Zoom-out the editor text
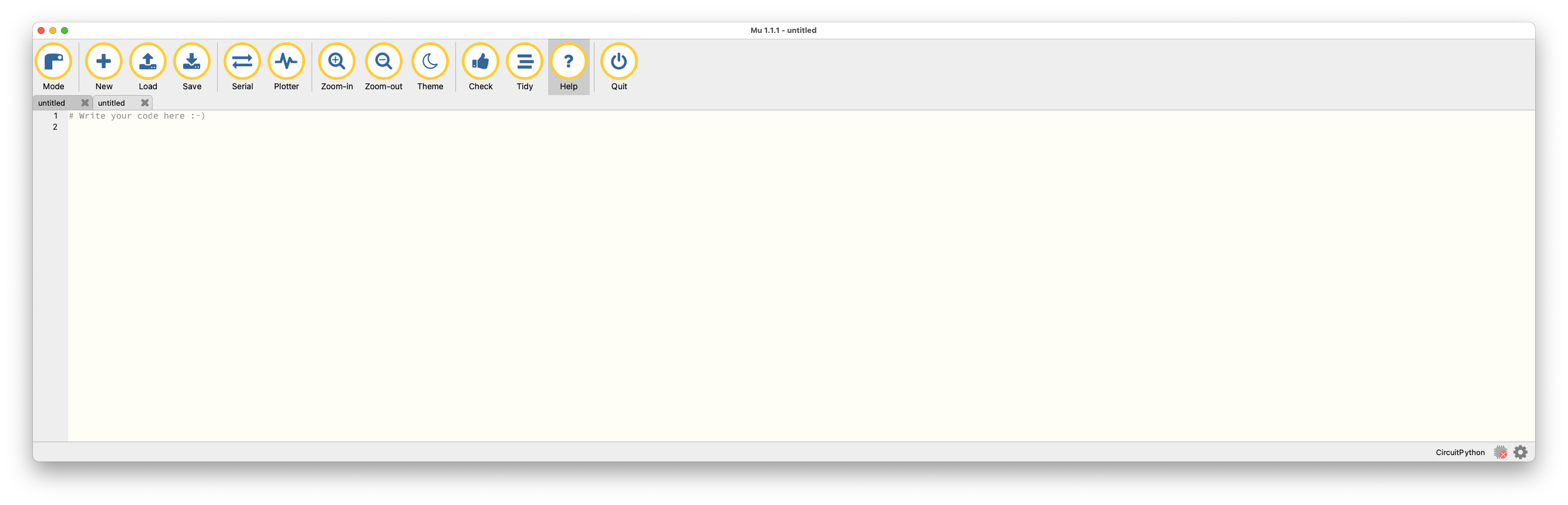Screen dimensions: 1568x505 [x=383, y=67]
